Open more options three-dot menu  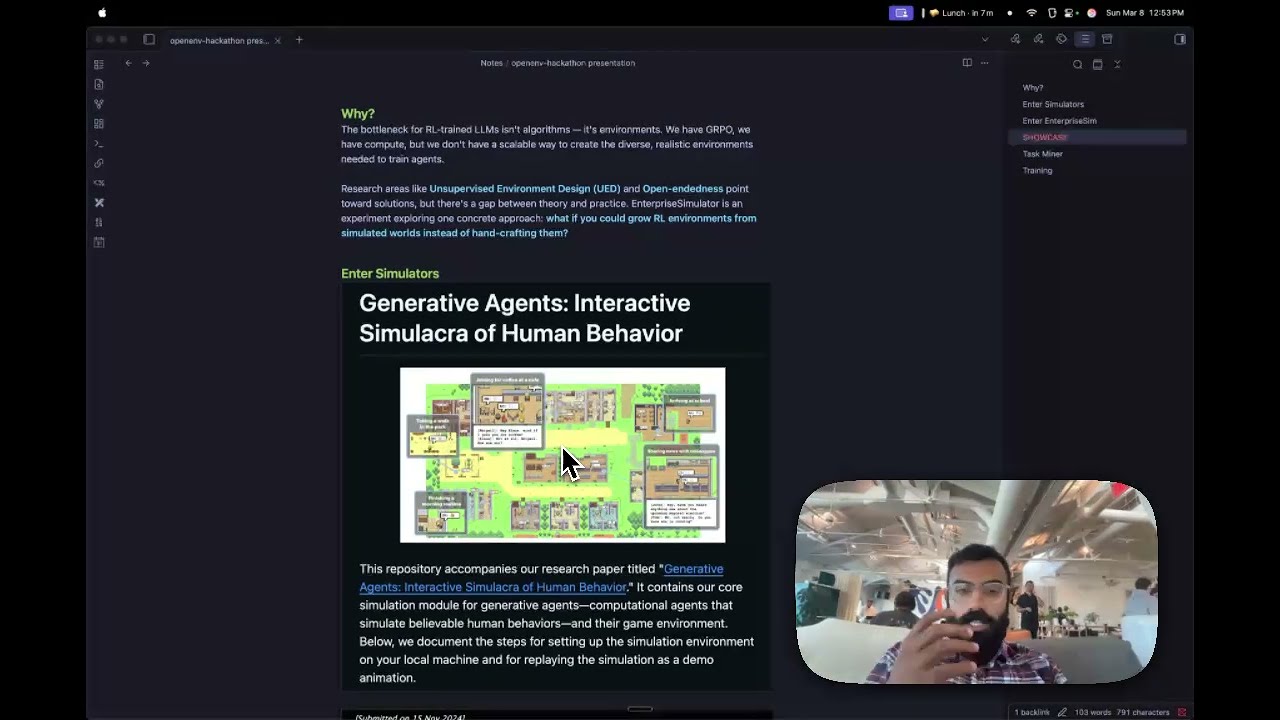coord(985,63)
